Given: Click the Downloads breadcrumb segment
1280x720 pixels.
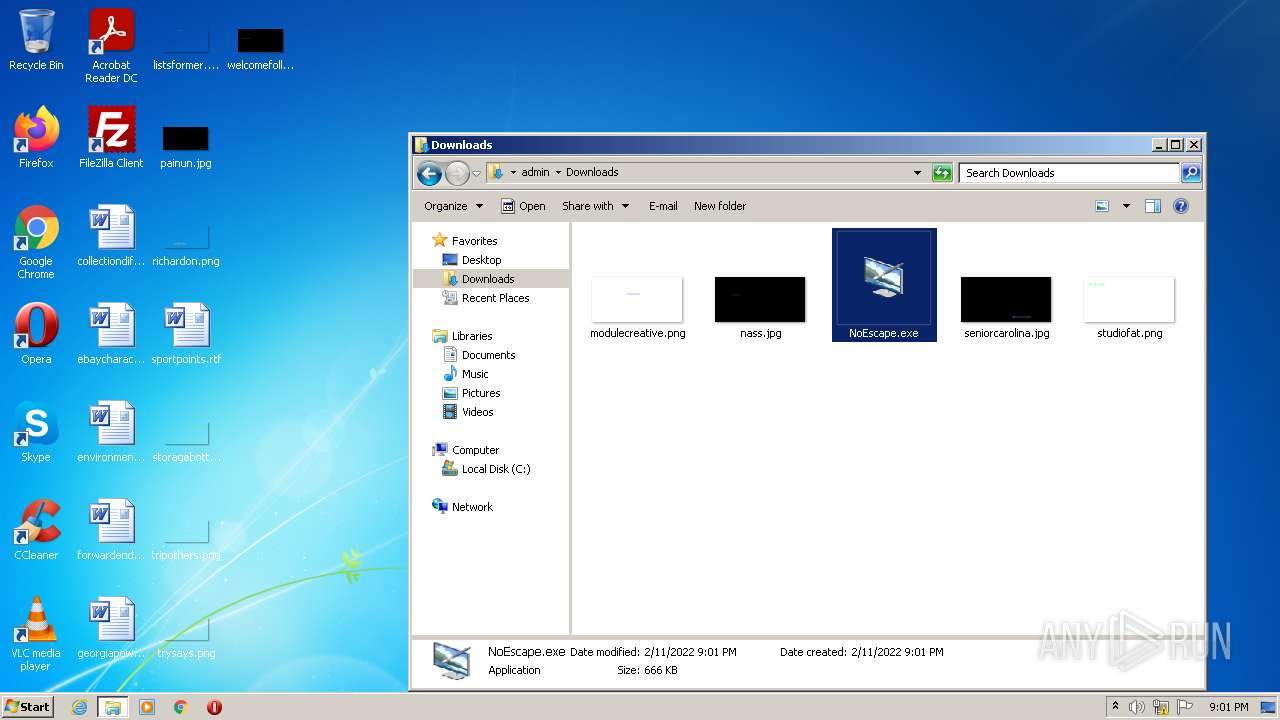Looking at the screenshot, I should pos(592,172).
